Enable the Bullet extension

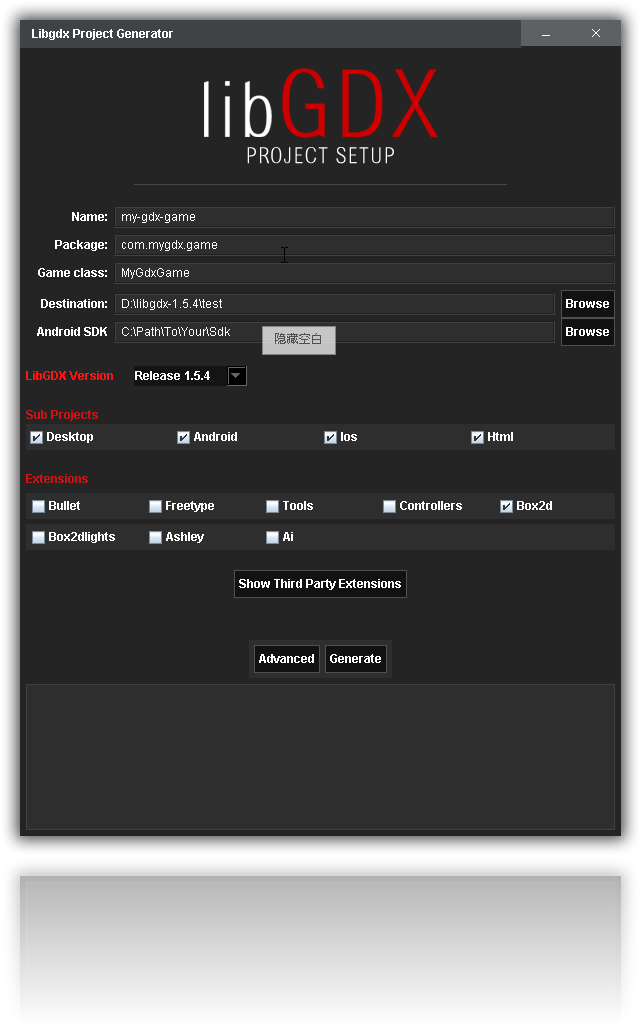39,506
